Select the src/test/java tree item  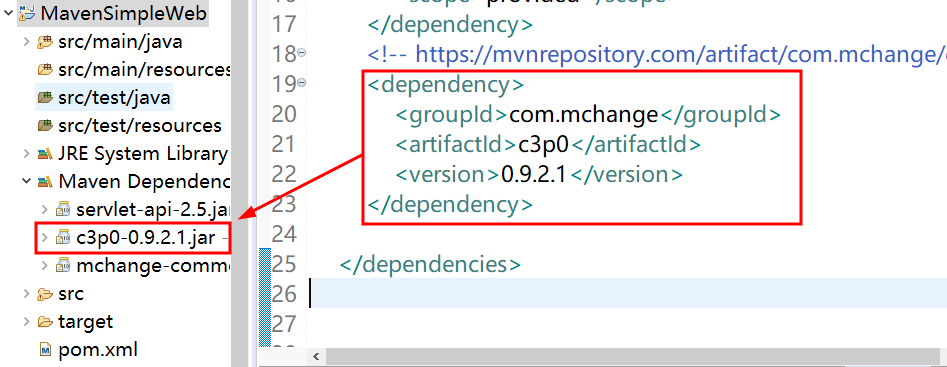(x=114, y=97)
